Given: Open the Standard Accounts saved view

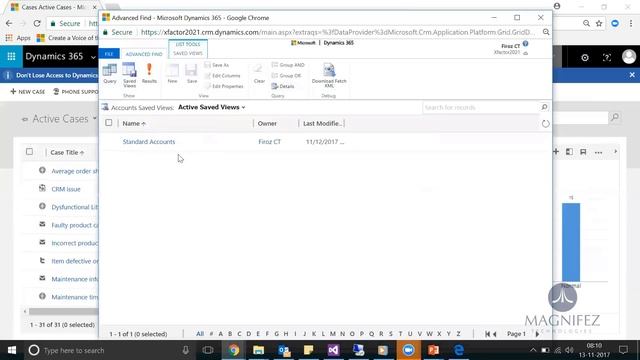Looking at the screenshot, I should [x=149, y=142].
